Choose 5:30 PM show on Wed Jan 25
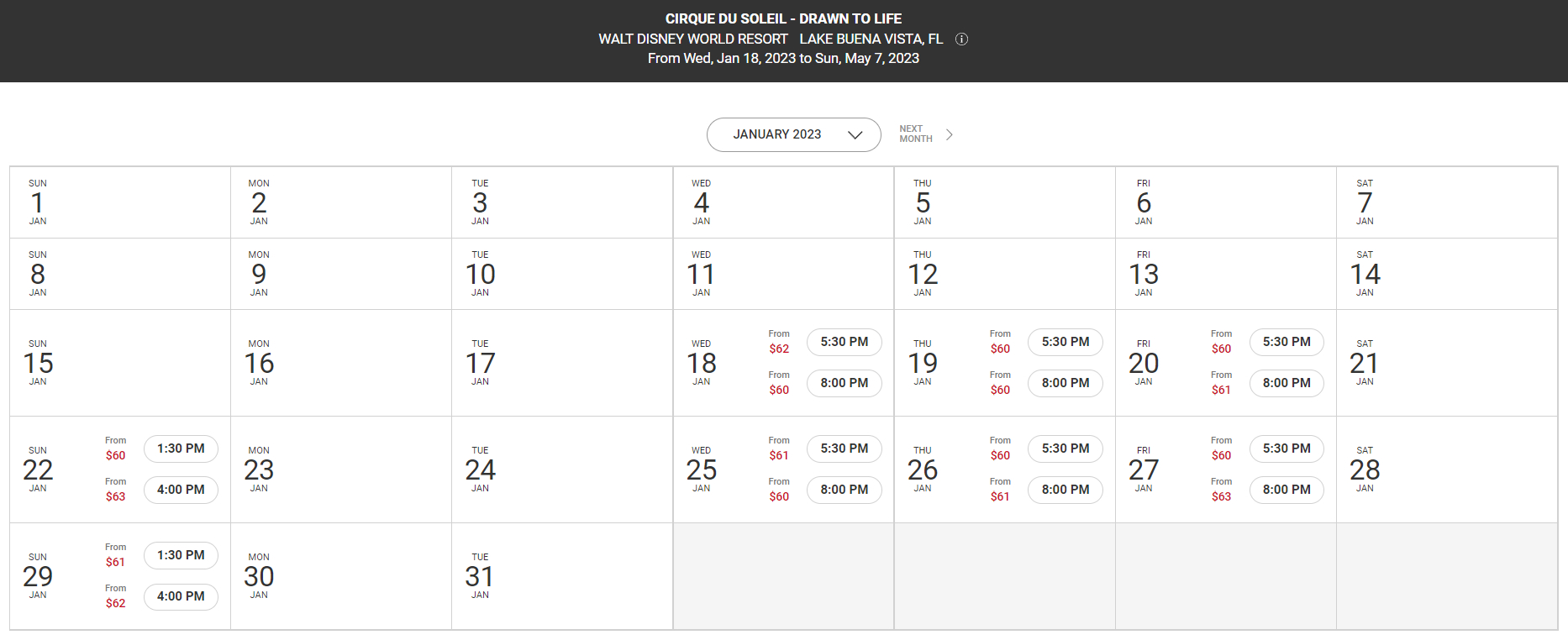 pos(844,449)
